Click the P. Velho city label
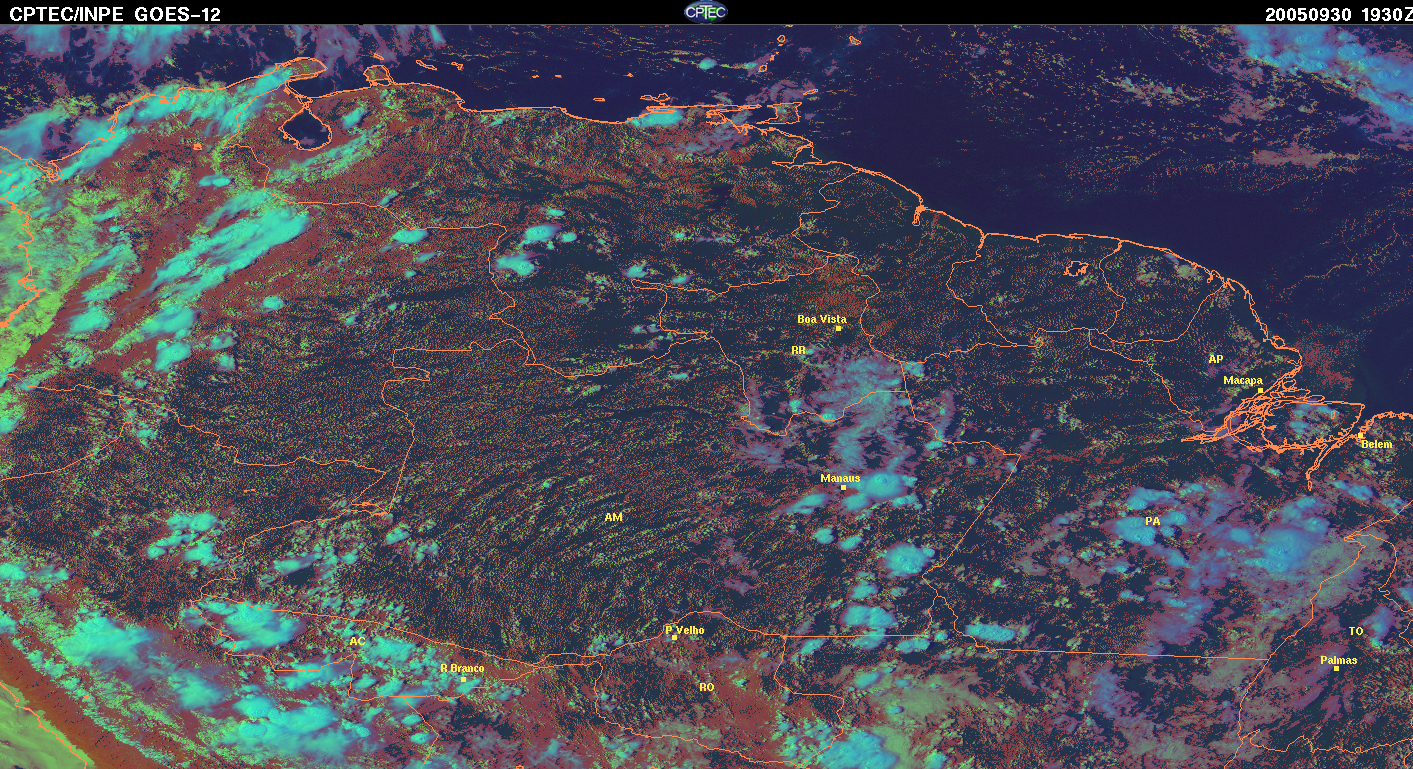 685,629
